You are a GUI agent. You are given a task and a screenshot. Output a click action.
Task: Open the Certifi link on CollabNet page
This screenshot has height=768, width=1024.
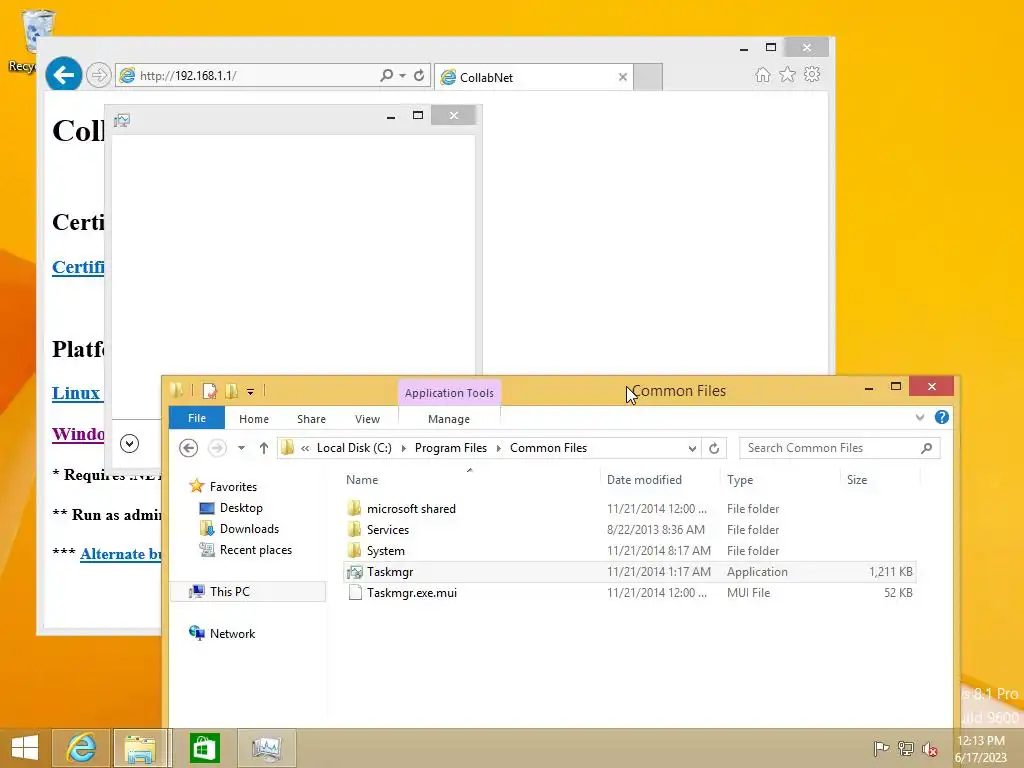[78, 267]
